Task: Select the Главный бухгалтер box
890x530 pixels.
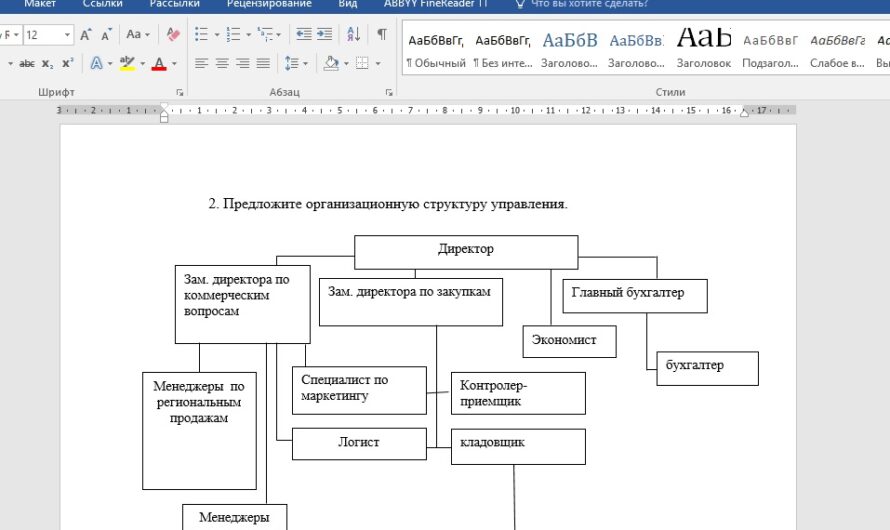Action: 635,296
